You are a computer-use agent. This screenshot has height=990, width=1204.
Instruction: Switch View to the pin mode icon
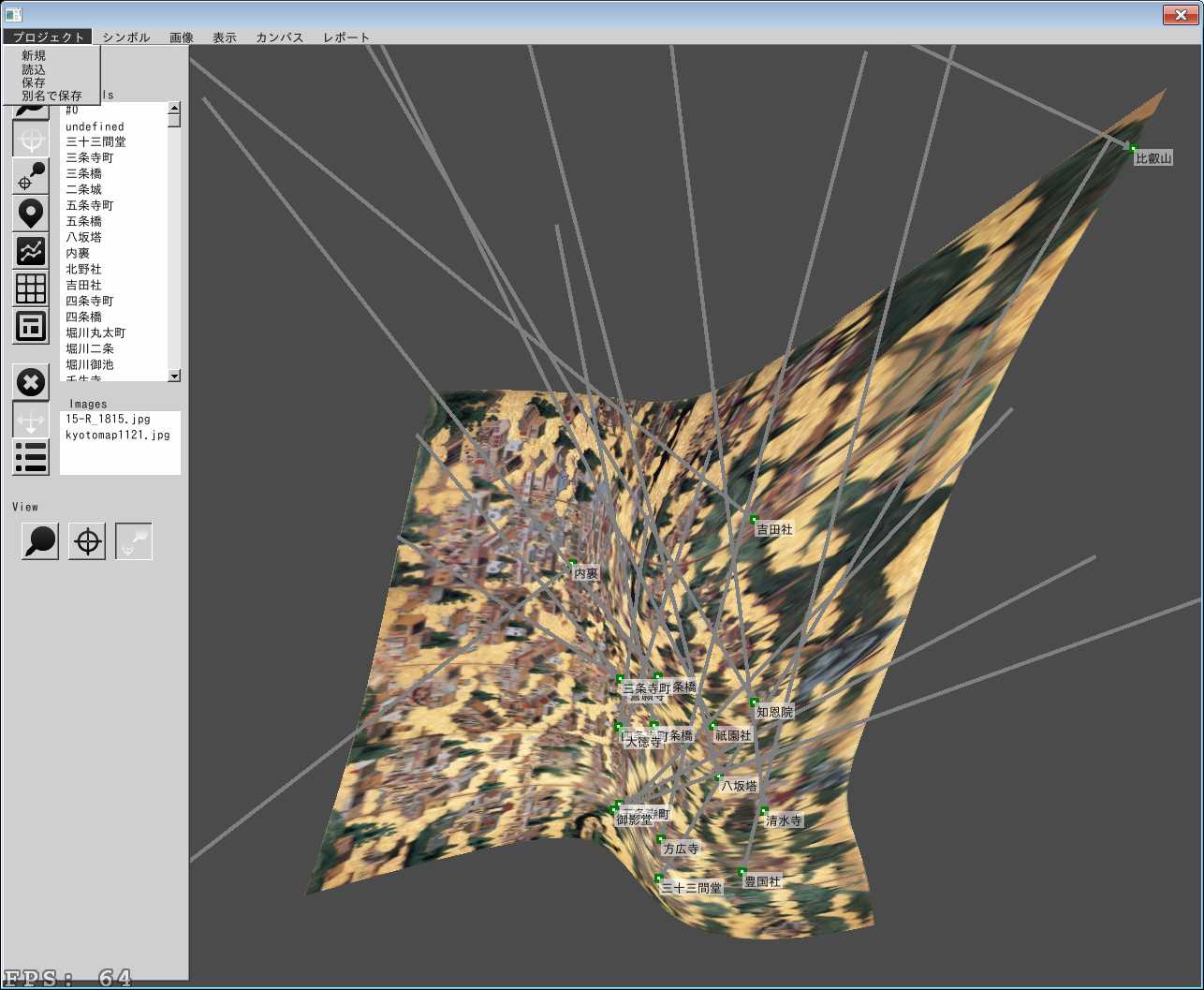tap(40, 541)
